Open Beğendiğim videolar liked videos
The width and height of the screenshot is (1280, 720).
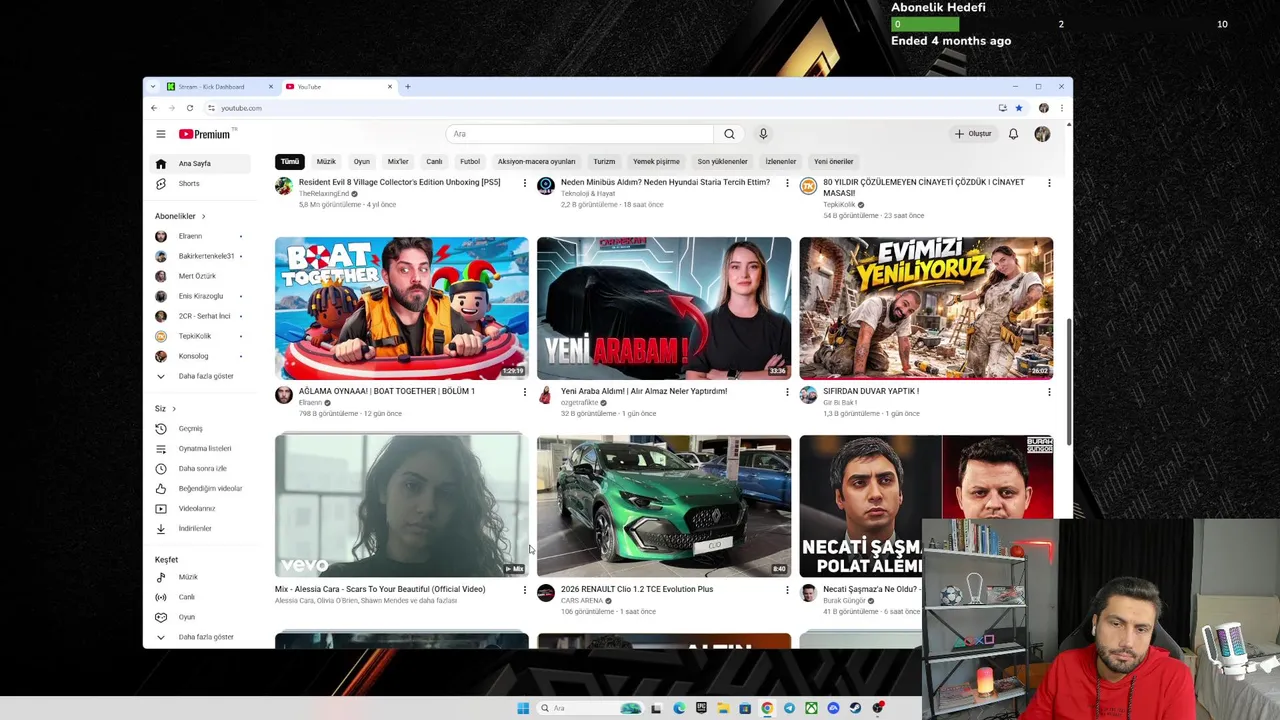210,488
